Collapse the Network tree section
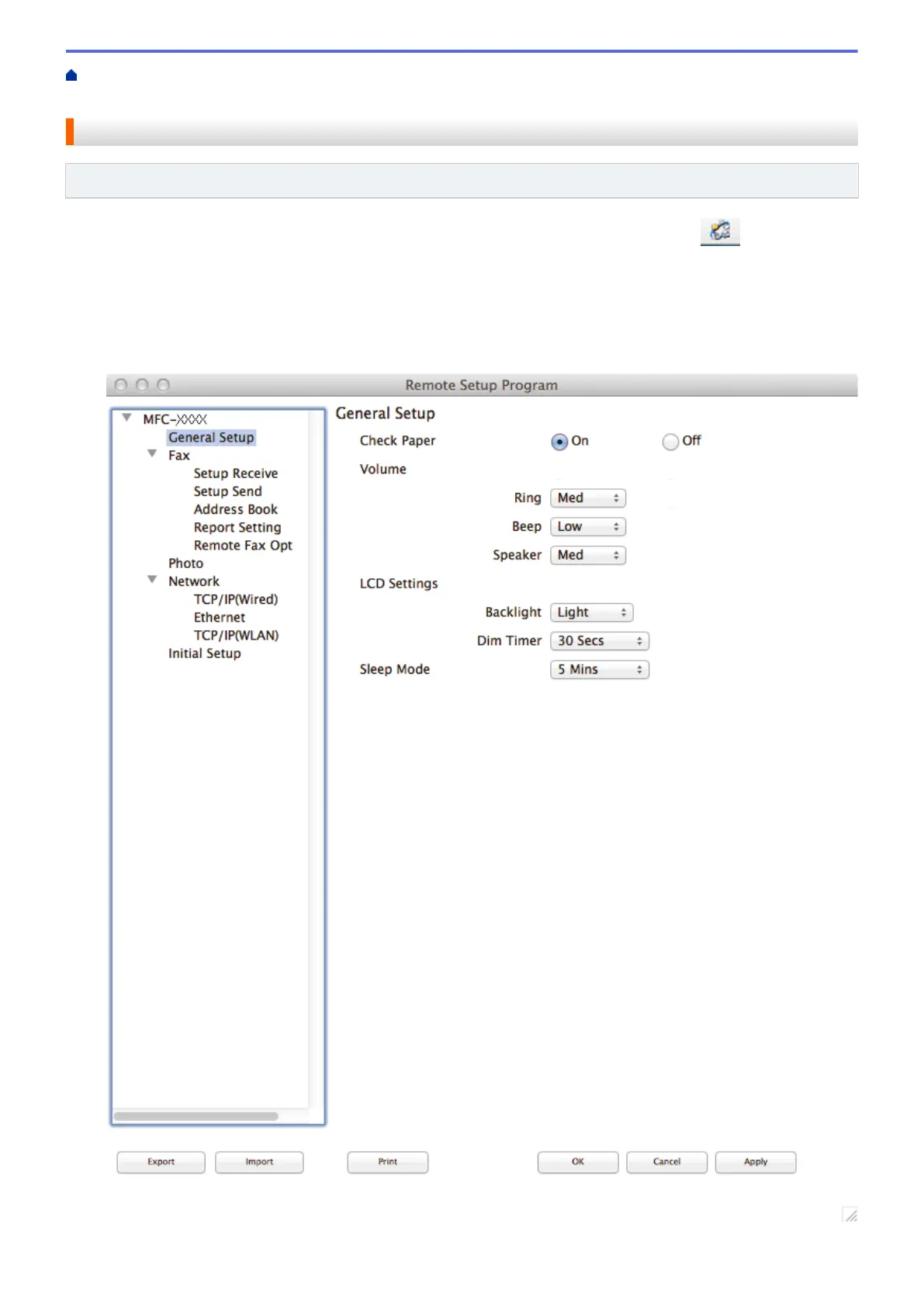This screenshot has height=1307, width=924. coord(152,580)
